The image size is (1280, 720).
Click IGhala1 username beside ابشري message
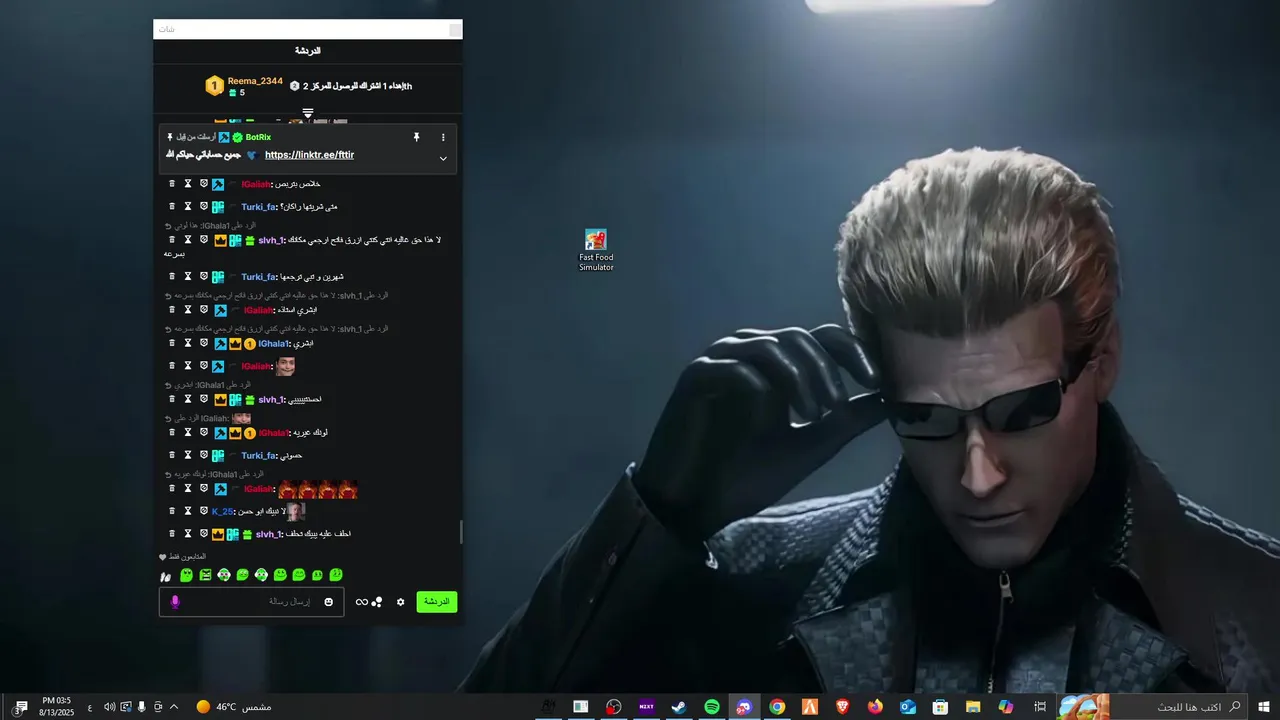pos(275,343)
